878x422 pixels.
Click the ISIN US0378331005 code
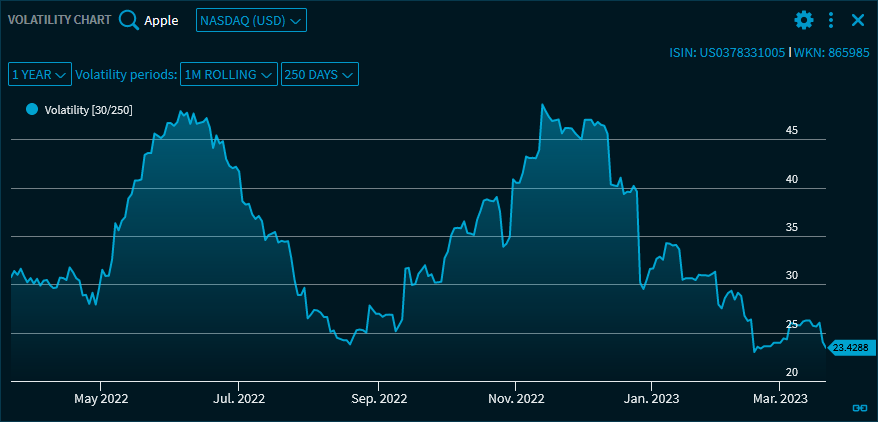coord(727,51)
